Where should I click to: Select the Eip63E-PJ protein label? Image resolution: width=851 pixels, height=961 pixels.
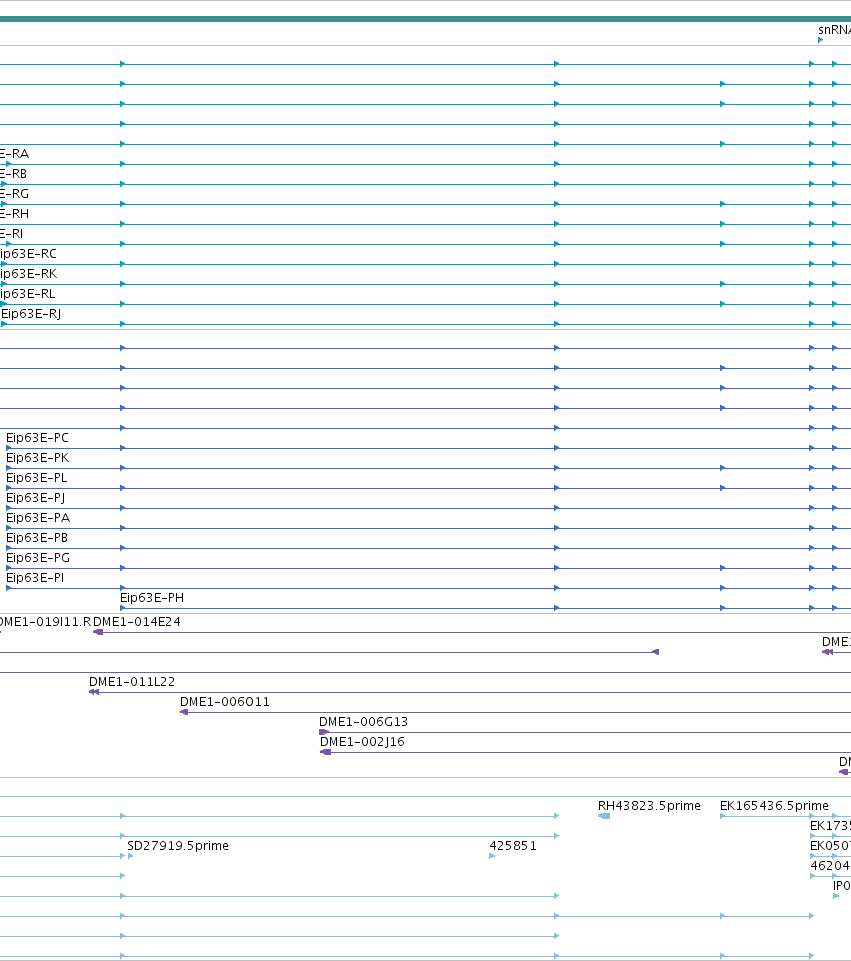[36, 498]
